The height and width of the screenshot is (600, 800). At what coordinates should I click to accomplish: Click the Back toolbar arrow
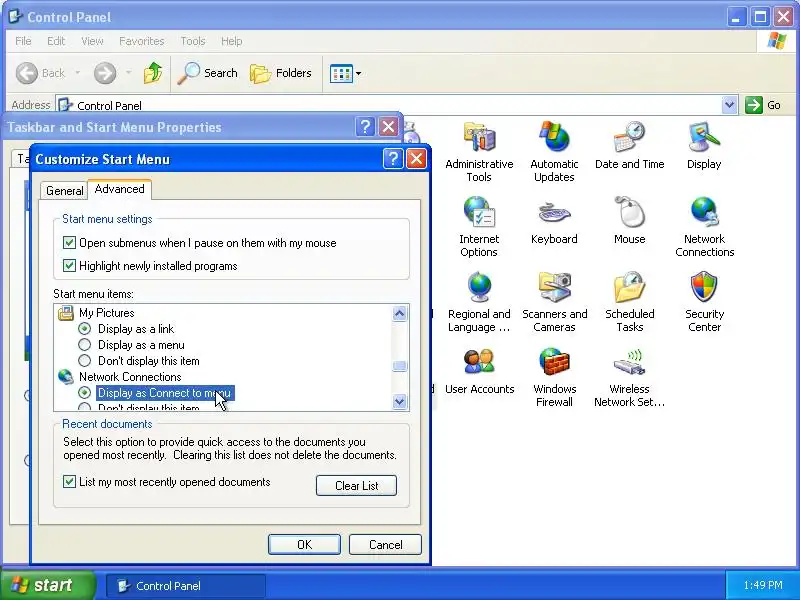click(x=27, y=73)
